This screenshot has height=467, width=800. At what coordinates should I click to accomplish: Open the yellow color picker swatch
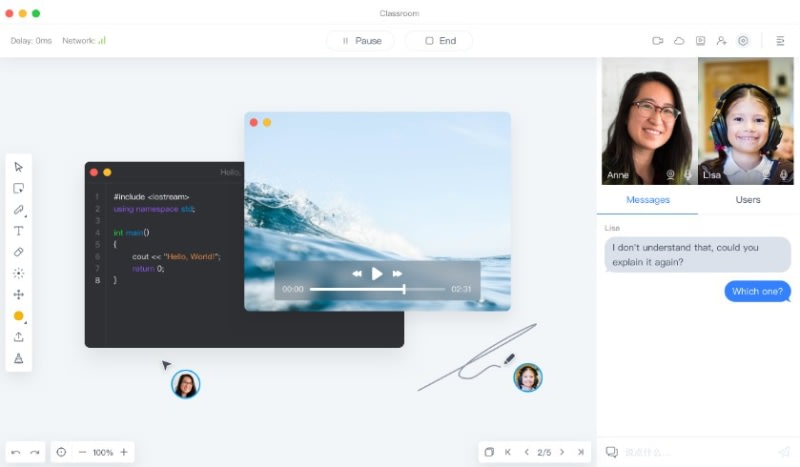(18, 316)
